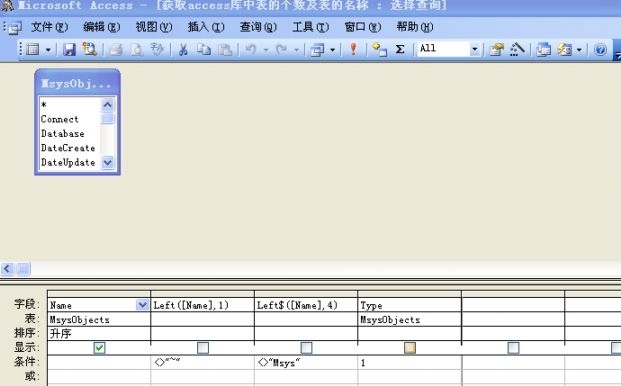Image resolution: width=621 pixels, height=386 pixels.
Task: Click the Totals sigma icon
Action: coord(400,49)
